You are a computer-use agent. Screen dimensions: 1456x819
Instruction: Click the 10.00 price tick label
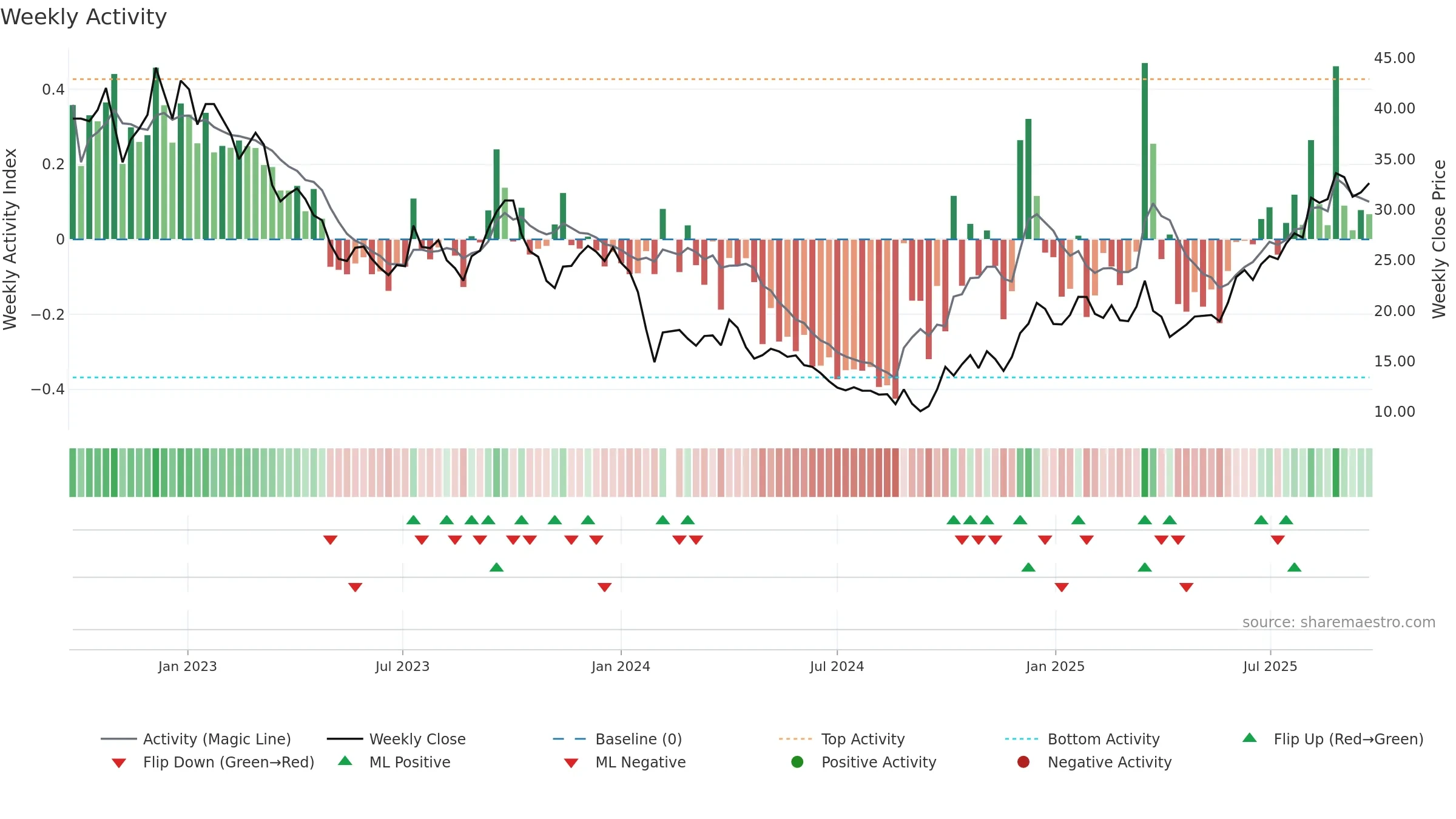coord(1394,411)
